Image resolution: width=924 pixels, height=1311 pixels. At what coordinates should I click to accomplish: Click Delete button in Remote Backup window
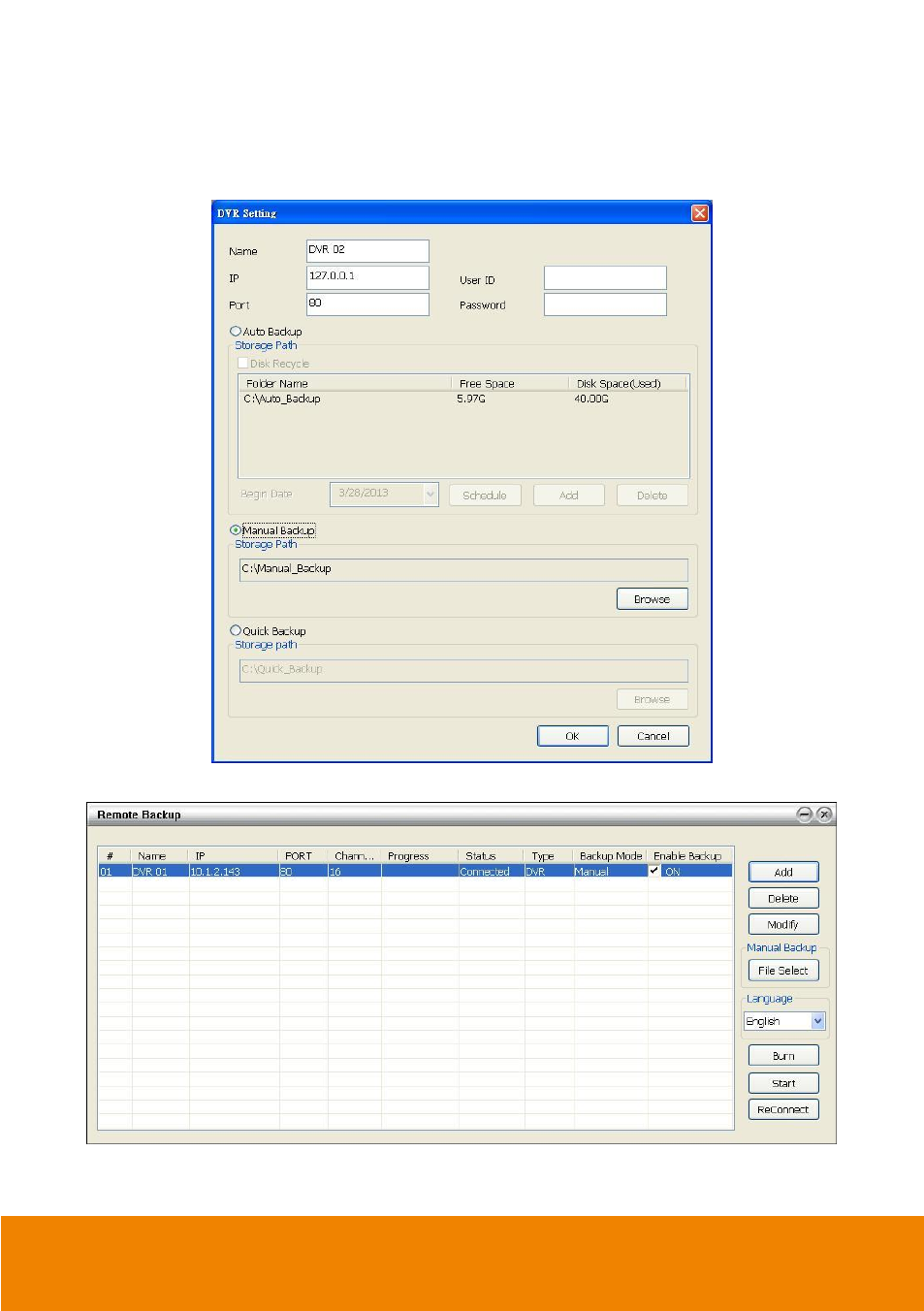point(783,898)
